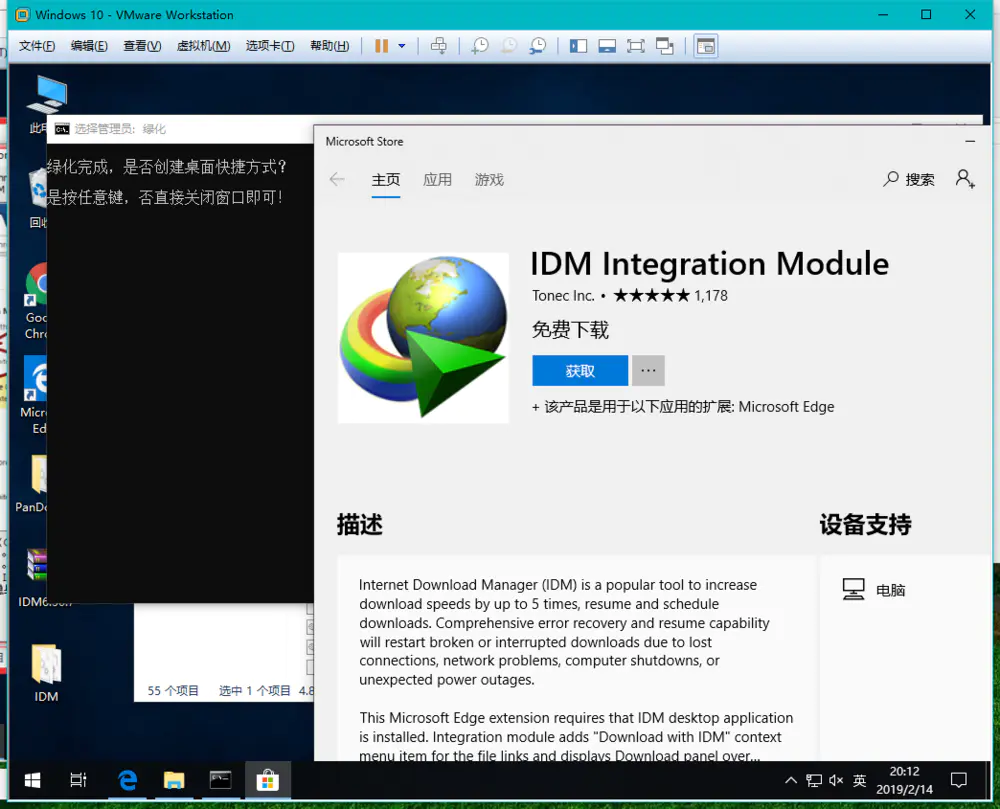The image size is (1000, 809).
Task: Switch to the 应用 tab in Store
Action: 438,180
